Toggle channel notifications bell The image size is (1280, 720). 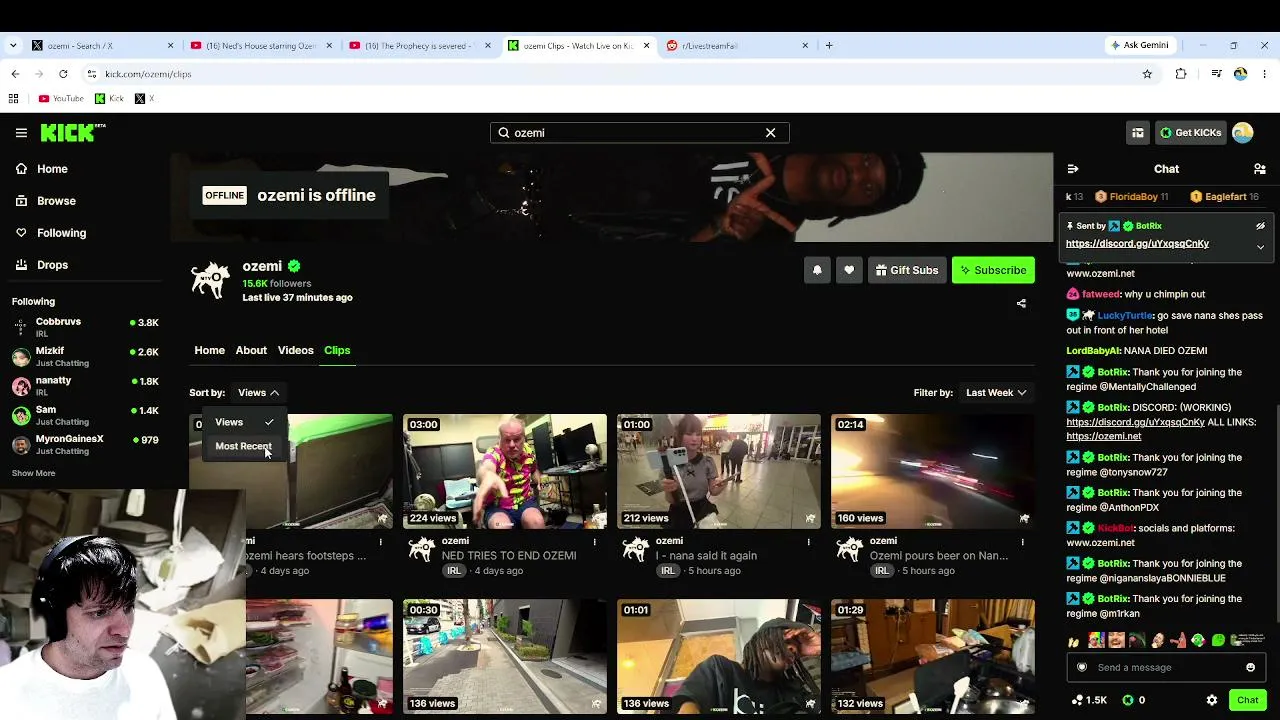(817, 270)
